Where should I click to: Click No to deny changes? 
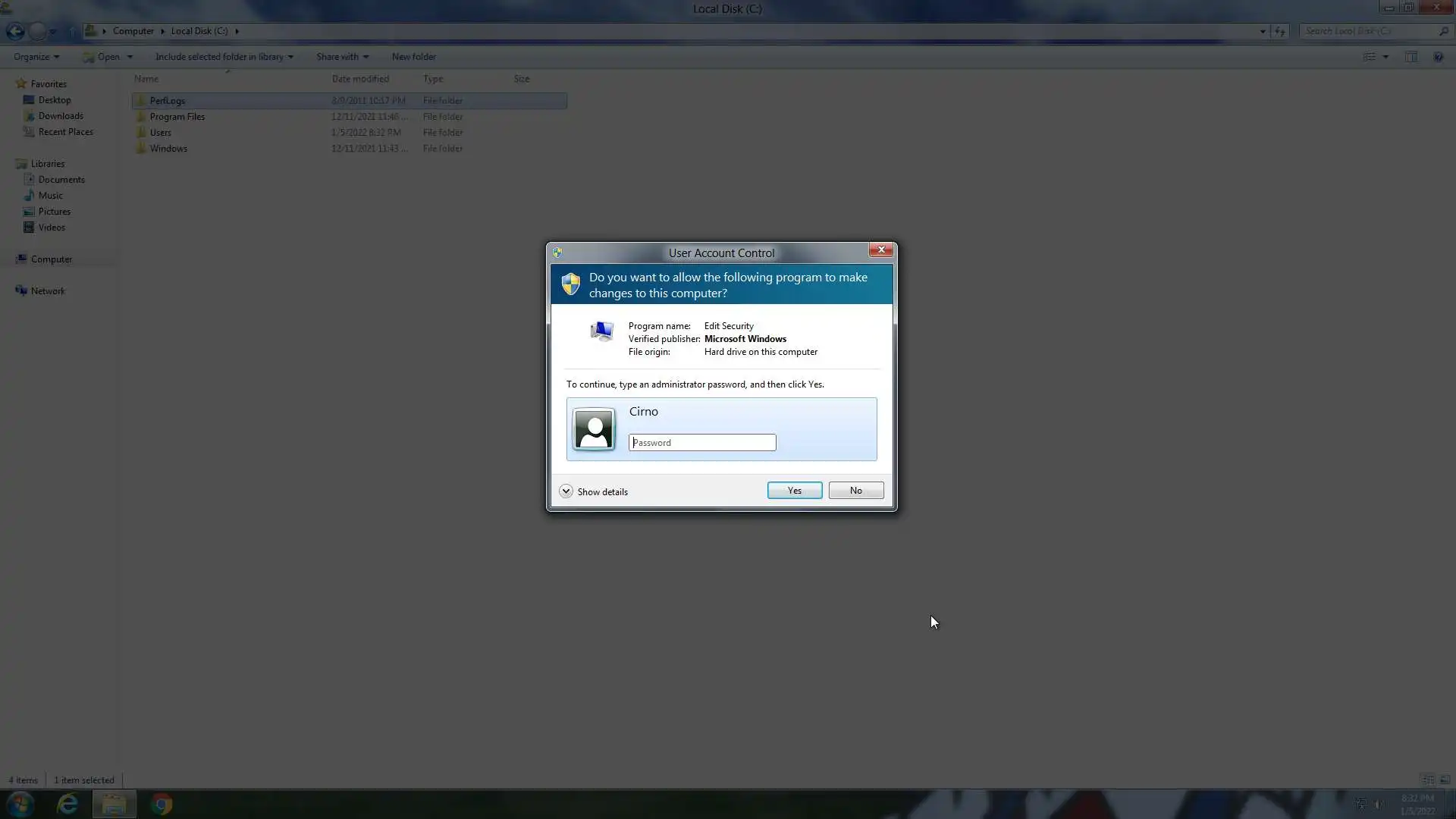[x=855, y=491]
